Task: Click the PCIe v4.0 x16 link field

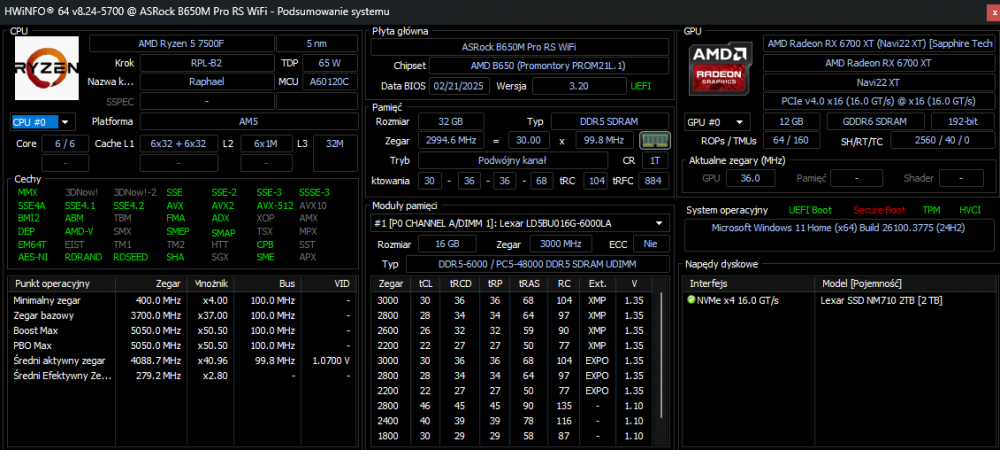Action: click(x=878, y=101)
